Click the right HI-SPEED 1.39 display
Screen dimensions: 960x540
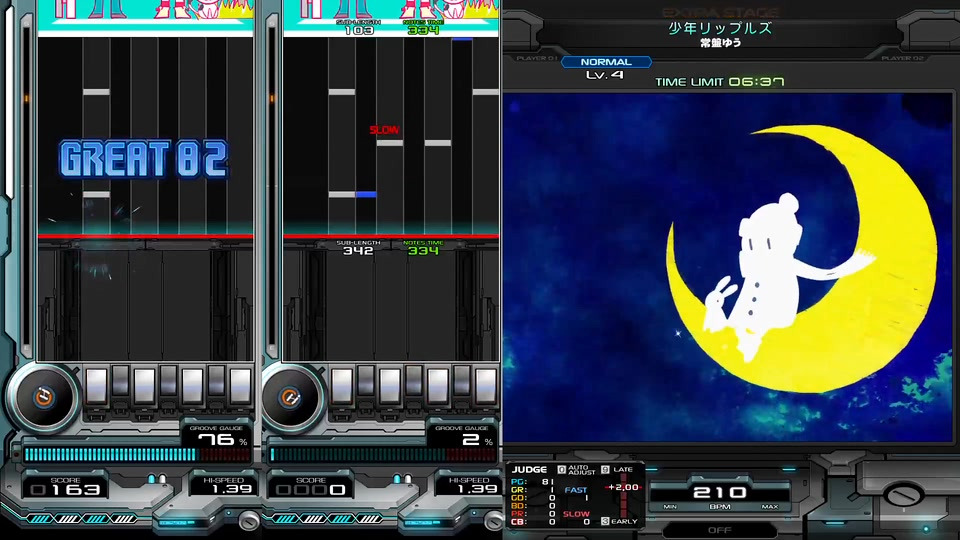click(468, 486)
